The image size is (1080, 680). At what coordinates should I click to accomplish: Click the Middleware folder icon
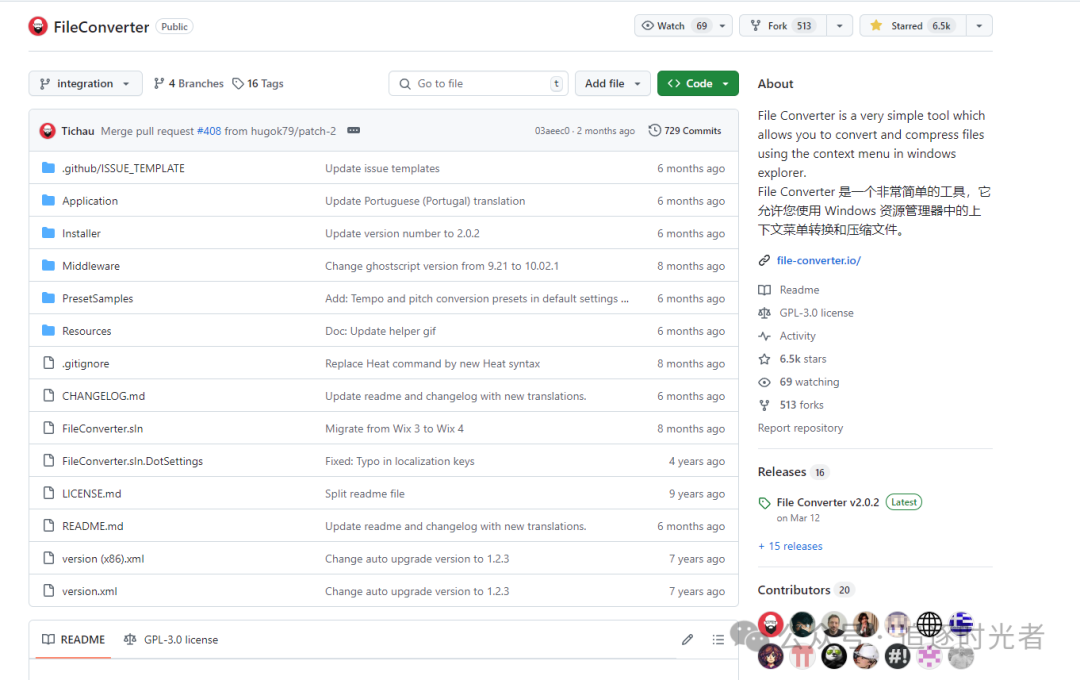[x=48, y=265]
